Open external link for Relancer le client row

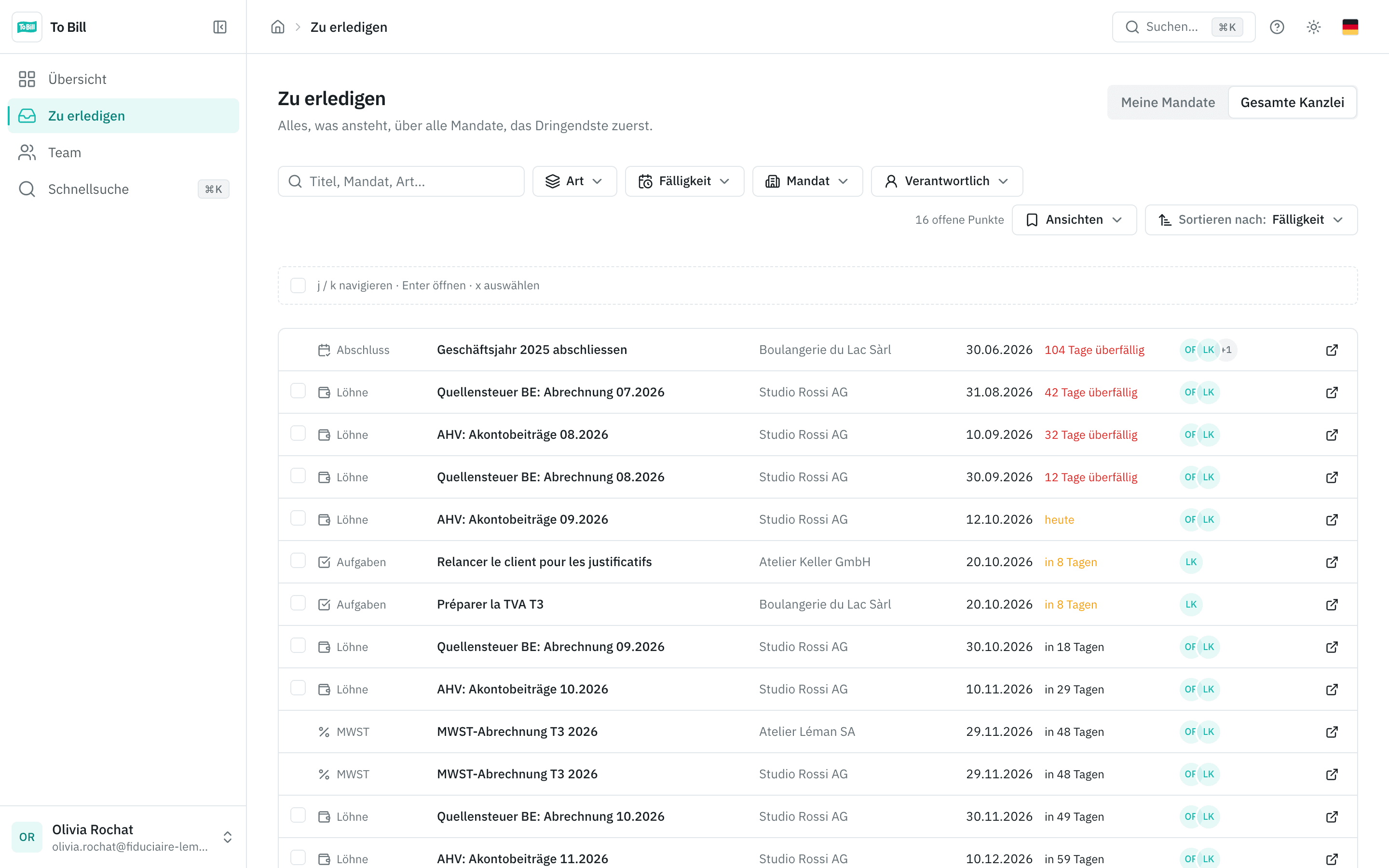click(x=1332, y=562)
